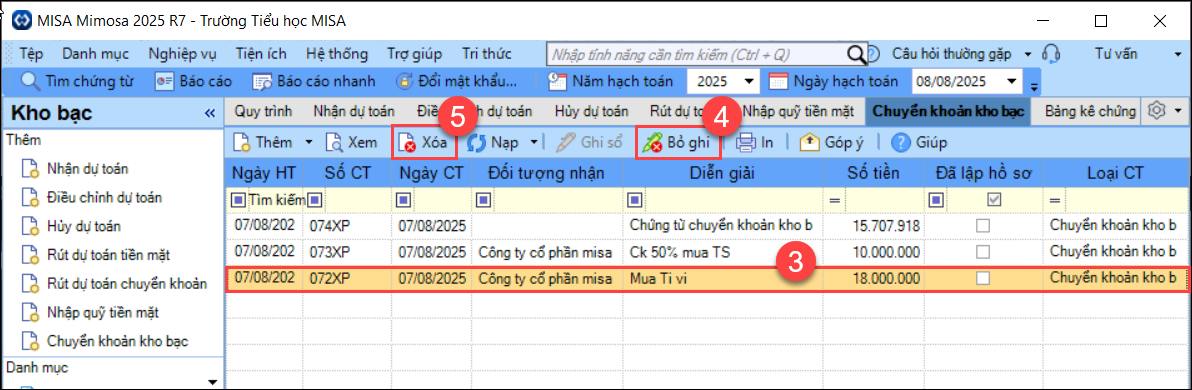Toggle the Đã lập hồ sơ filter checkbox
Viewport: 1192px width, 390px height.
coord(994,199)
